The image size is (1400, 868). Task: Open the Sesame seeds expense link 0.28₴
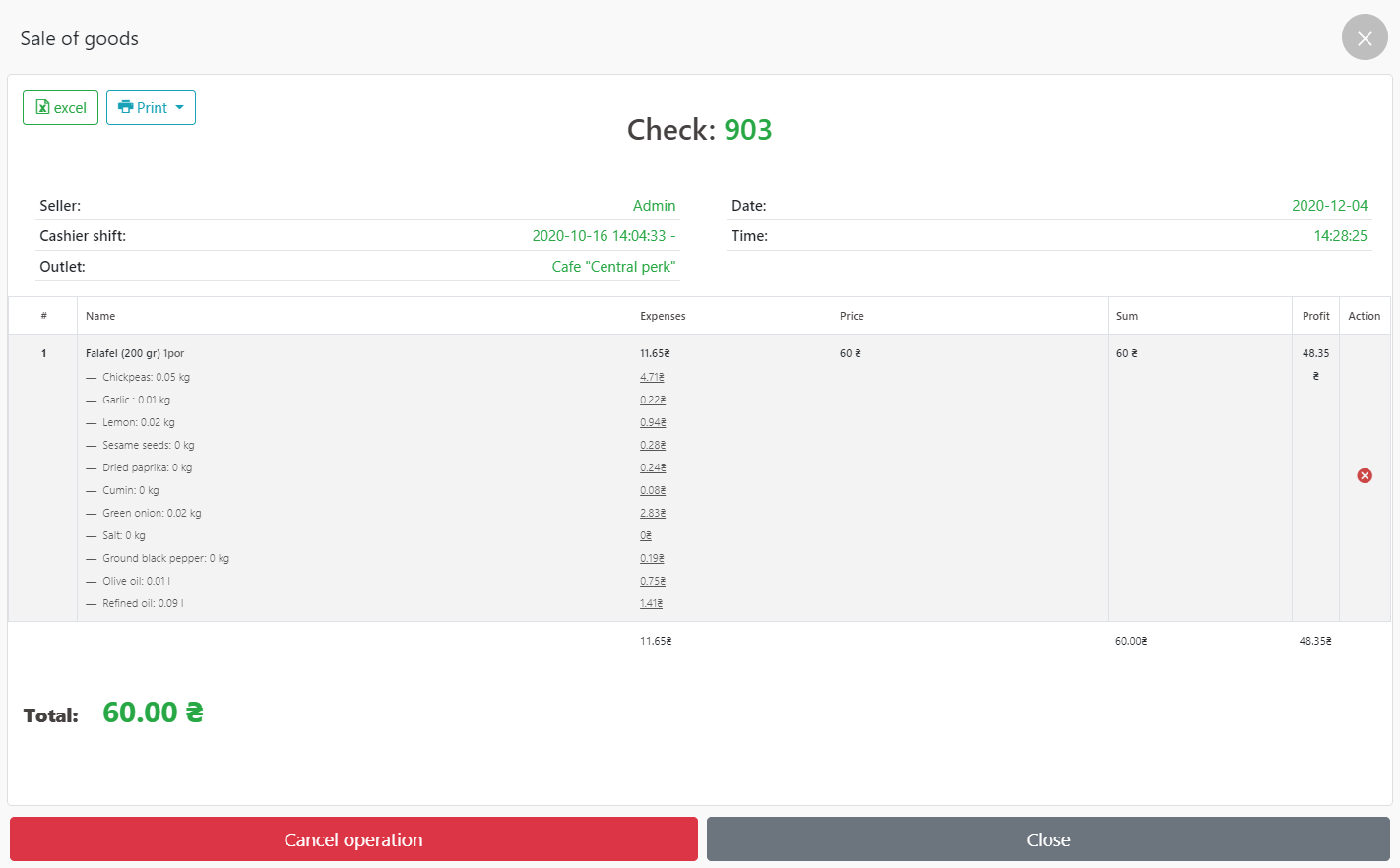[653, 445]
